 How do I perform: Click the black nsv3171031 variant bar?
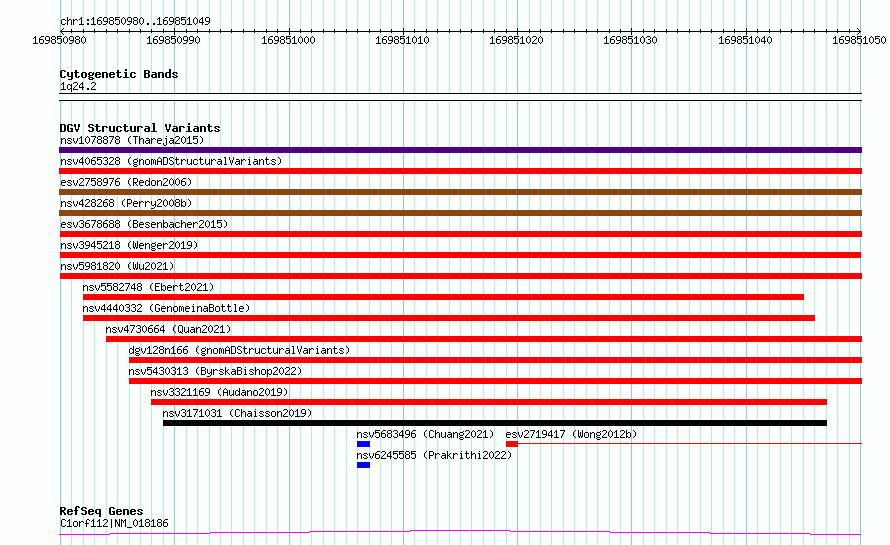coord(495,423)
